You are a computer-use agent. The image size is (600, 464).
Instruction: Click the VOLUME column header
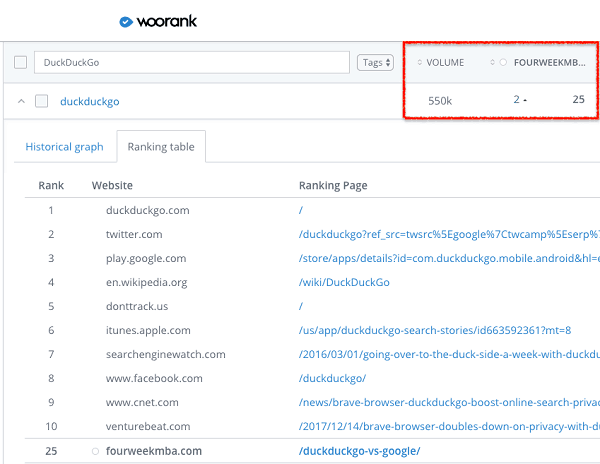445,63
